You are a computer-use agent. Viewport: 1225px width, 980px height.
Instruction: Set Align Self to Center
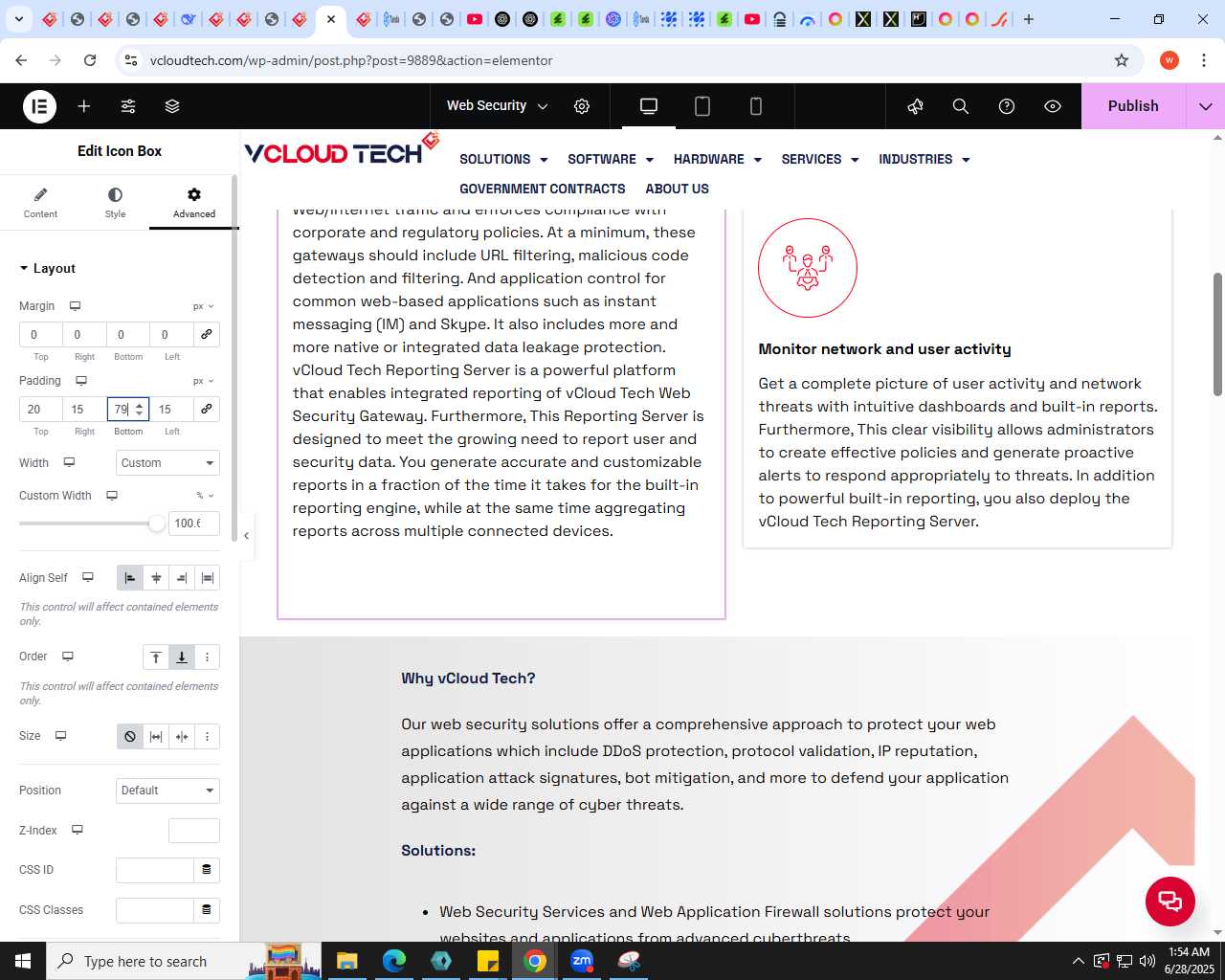pyautogui.click(x=156, y=578)
